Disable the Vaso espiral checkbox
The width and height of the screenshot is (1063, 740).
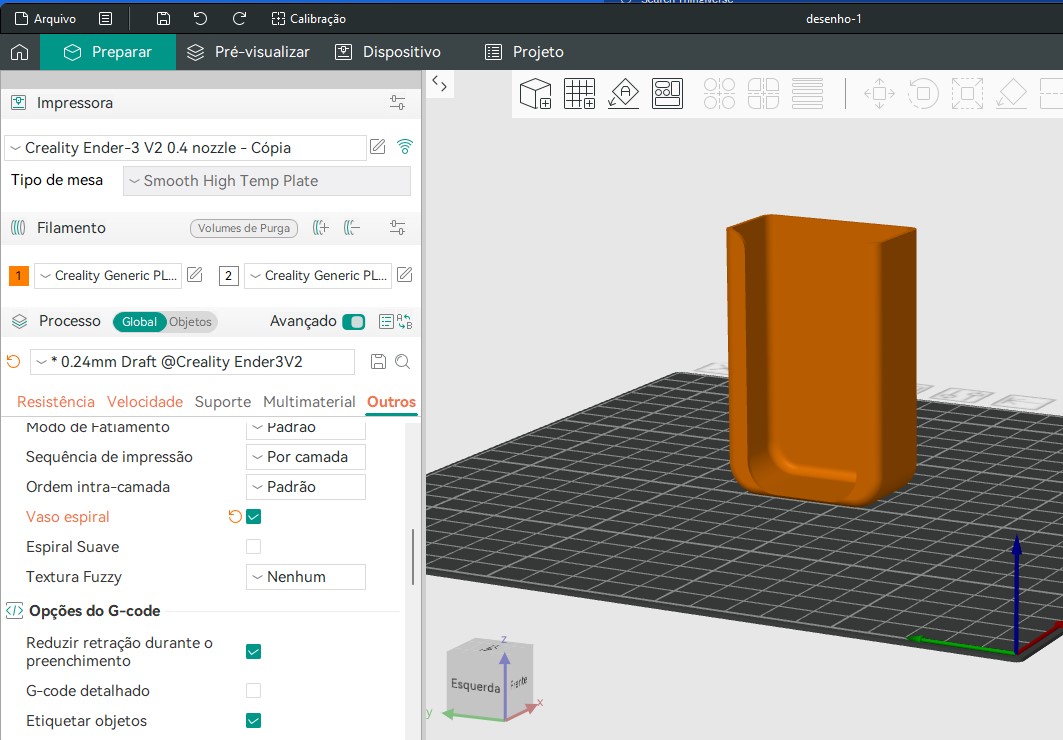pos(254,517)
